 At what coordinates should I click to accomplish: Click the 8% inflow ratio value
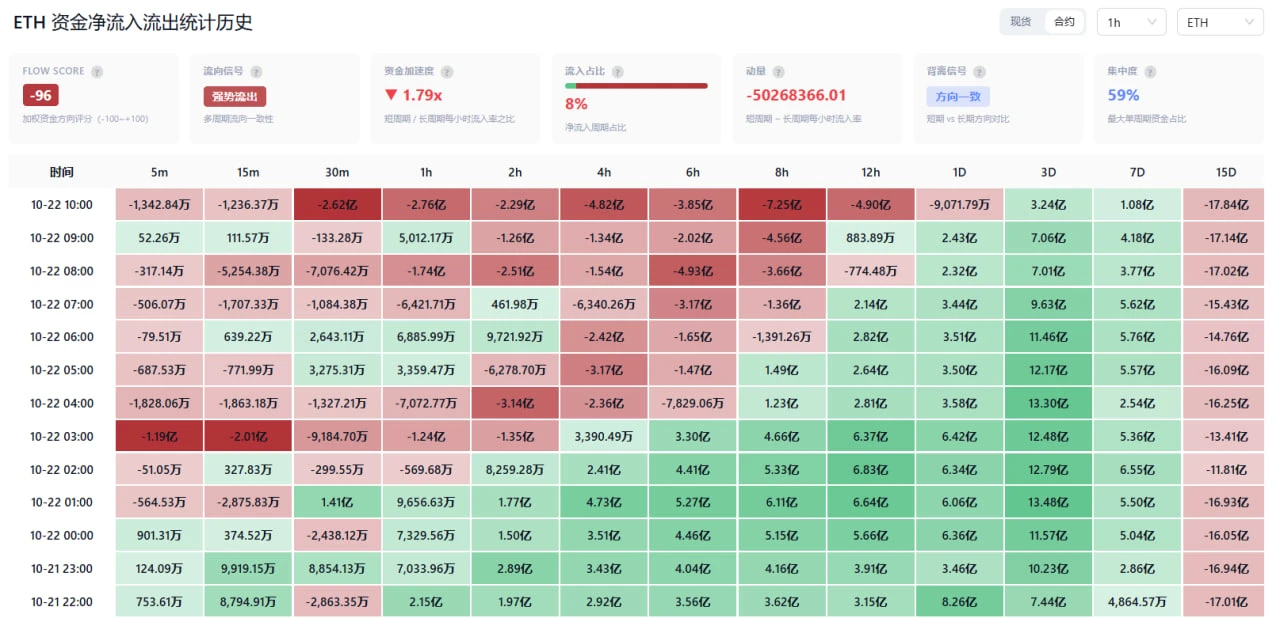(576, 104)
